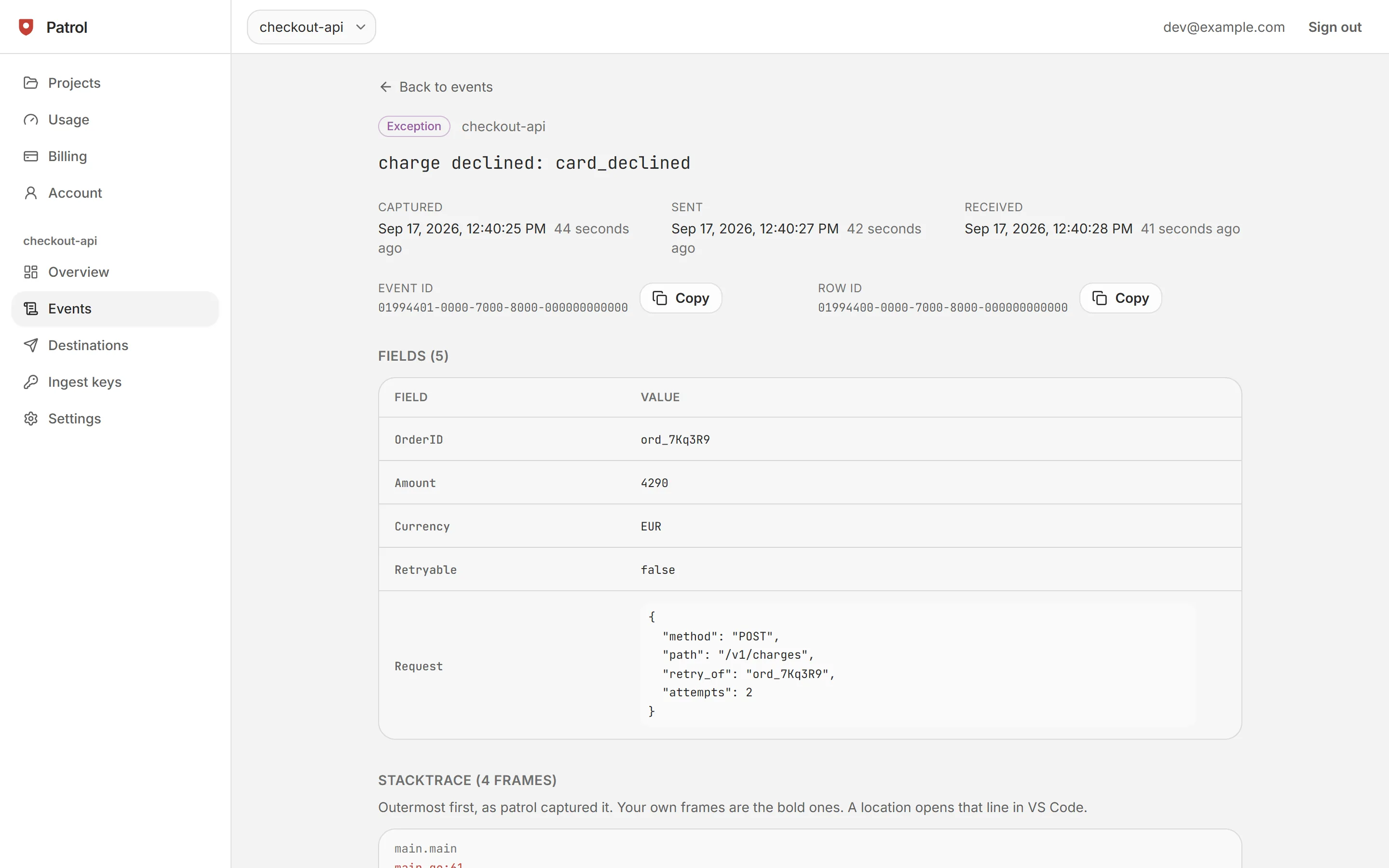
Task: Click the Patrol brand name
Action: coord(67,27)
